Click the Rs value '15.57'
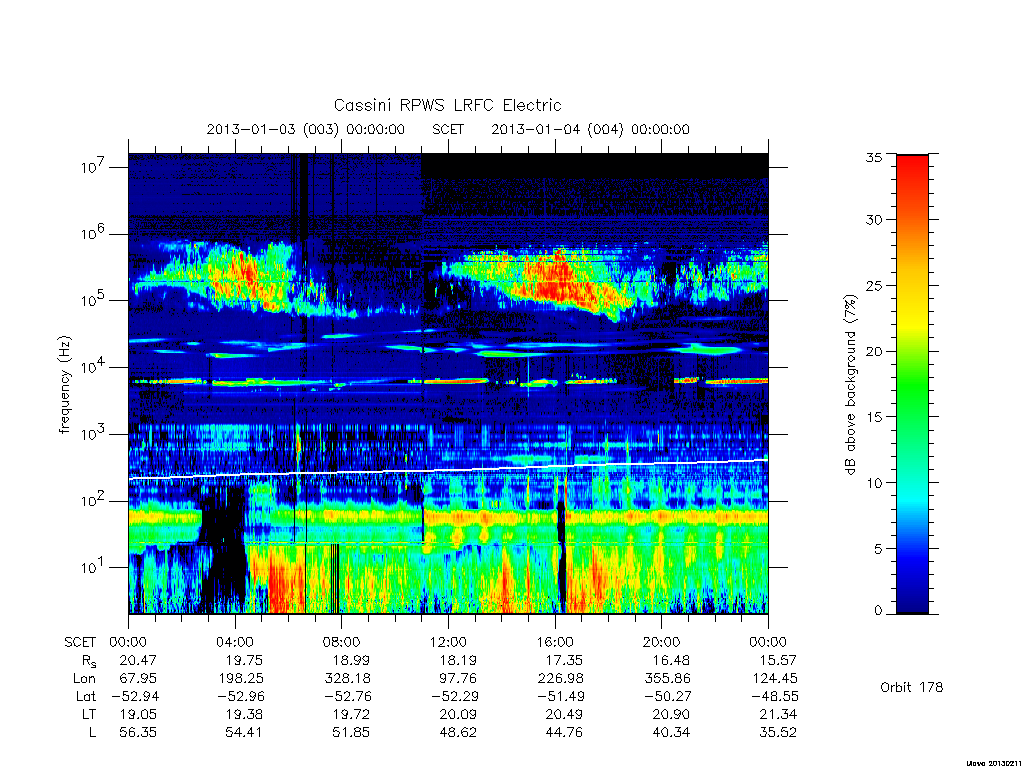Screen dimensions: 1024x768 point(778,660)
